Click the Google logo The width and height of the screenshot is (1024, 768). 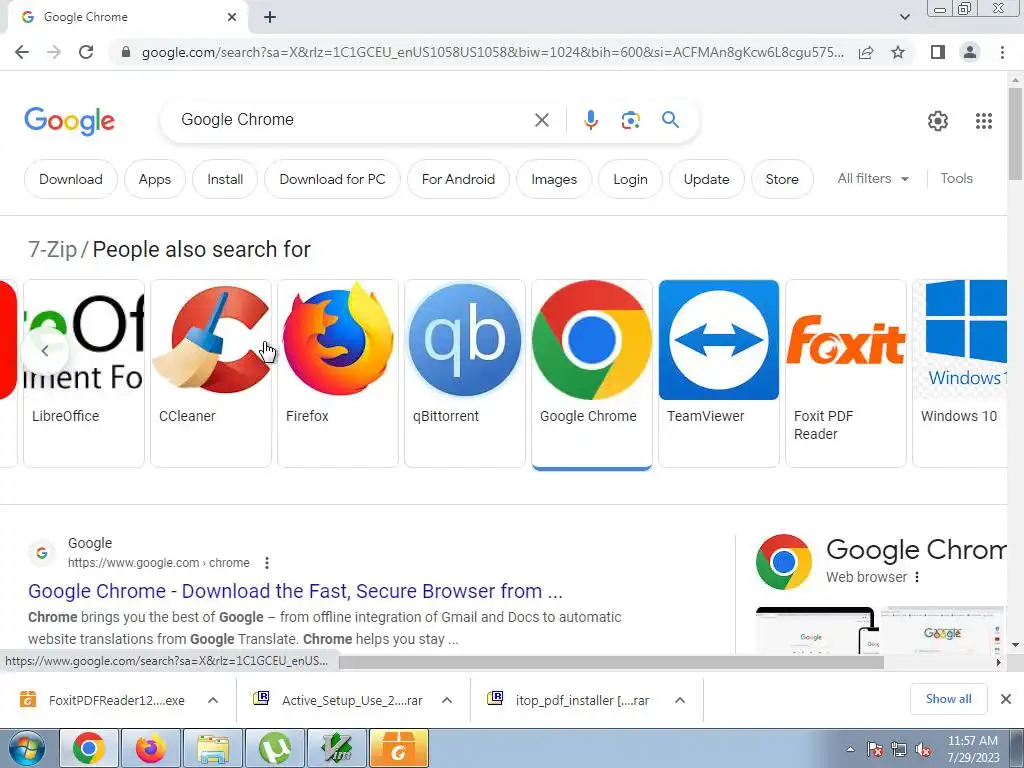click(x=69, y=121)
